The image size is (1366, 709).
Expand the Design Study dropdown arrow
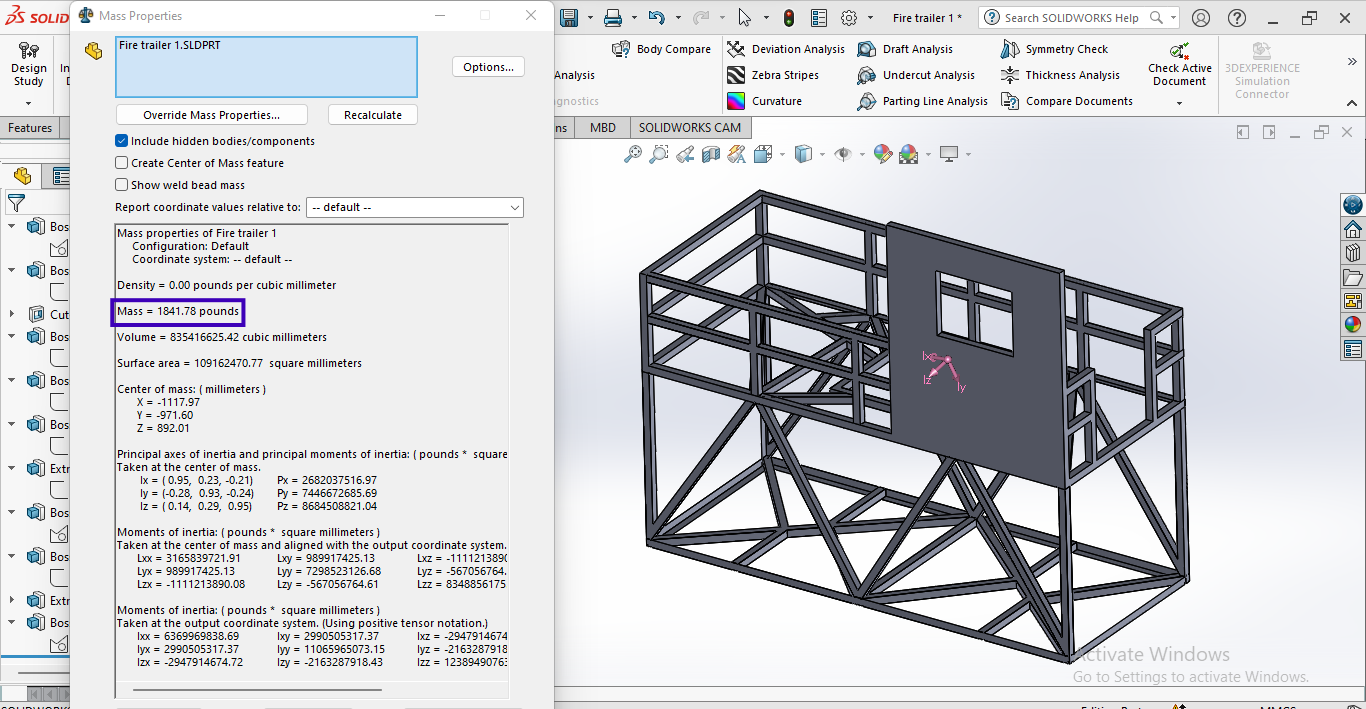point(28,103)
